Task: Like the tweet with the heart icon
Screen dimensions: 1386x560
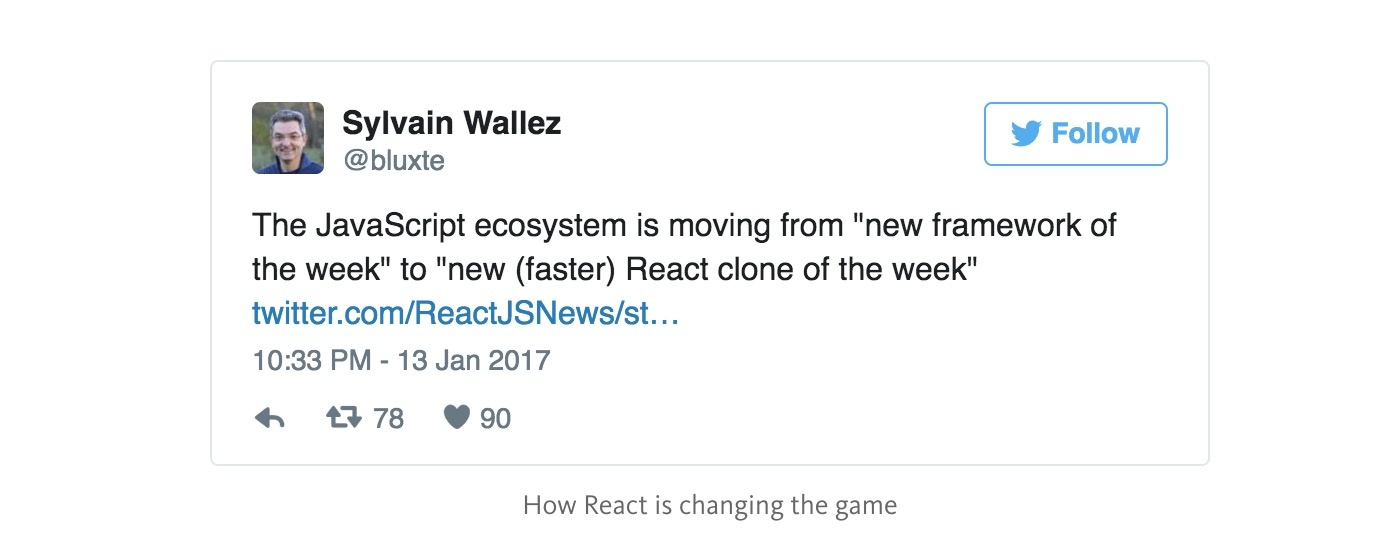Action: (x=457, y=417)
